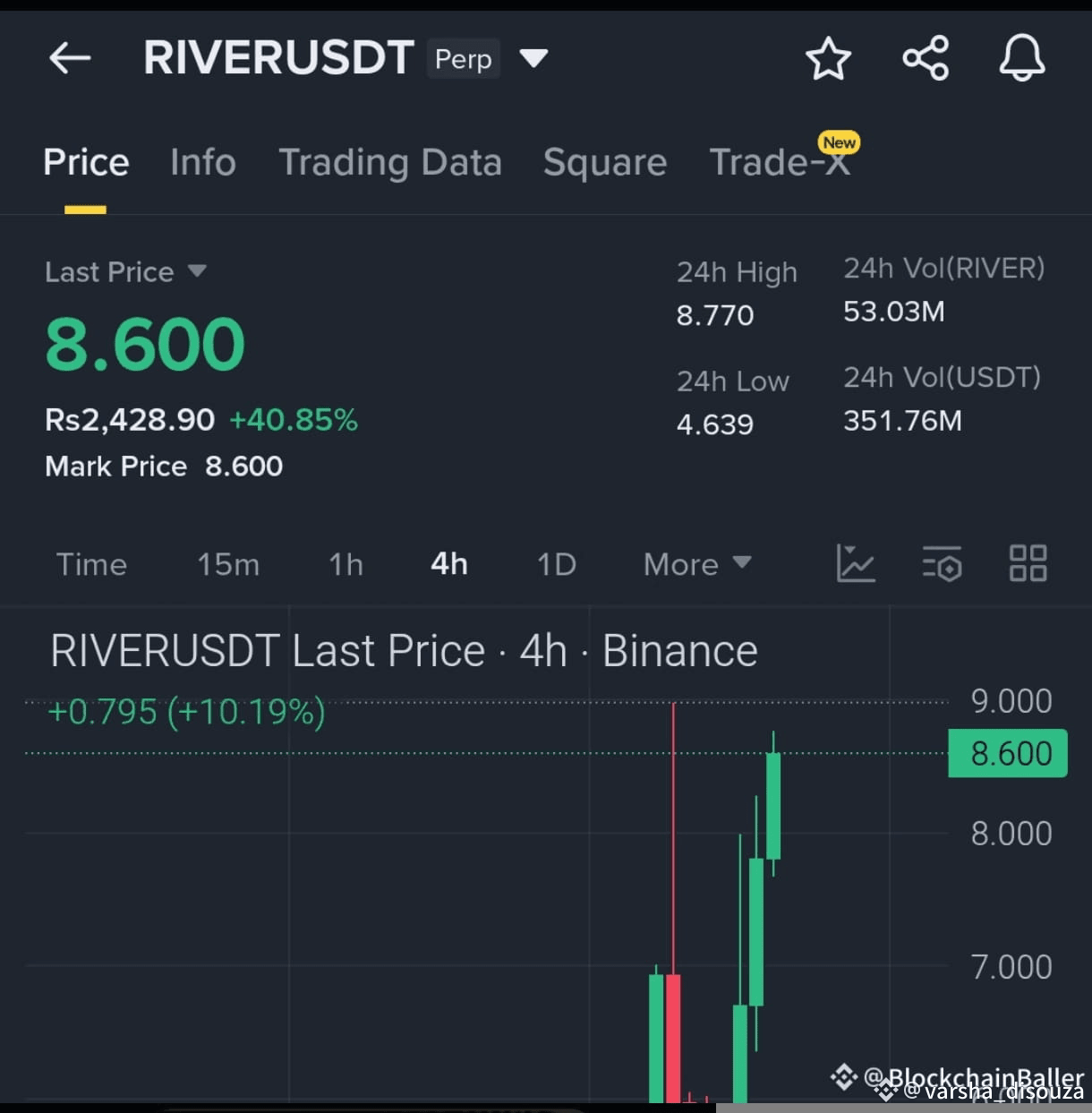
Task: Select the 4h interval
Action: point(449,564)
